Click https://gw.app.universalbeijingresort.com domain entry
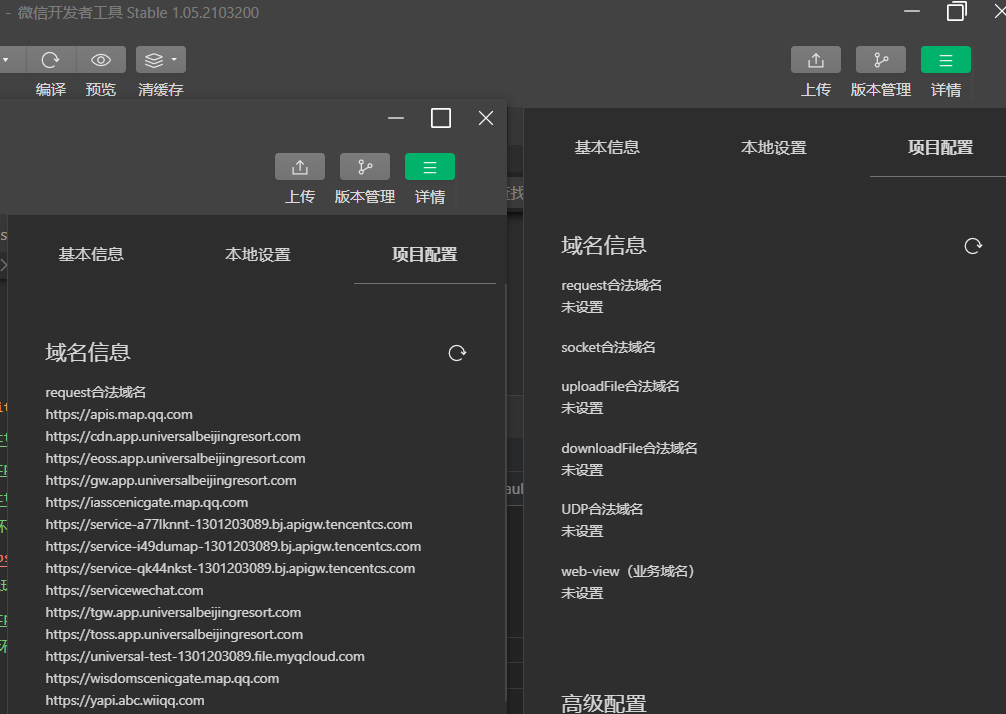The height and width of the screenshot is (714, 1006). point(171,480)
